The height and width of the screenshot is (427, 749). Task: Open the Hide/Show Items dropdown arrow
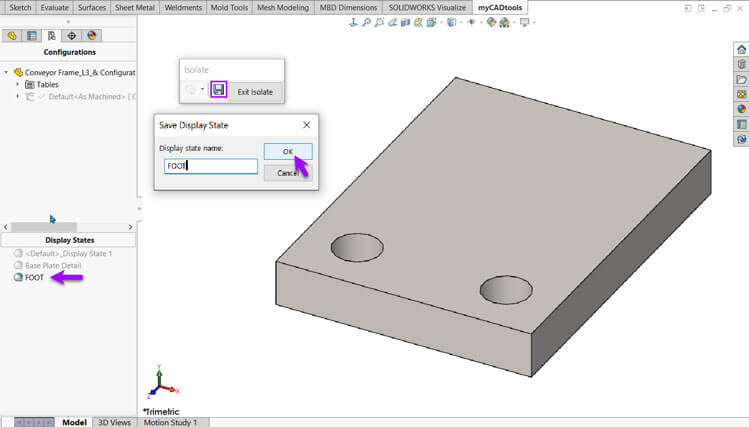[481, 22]
